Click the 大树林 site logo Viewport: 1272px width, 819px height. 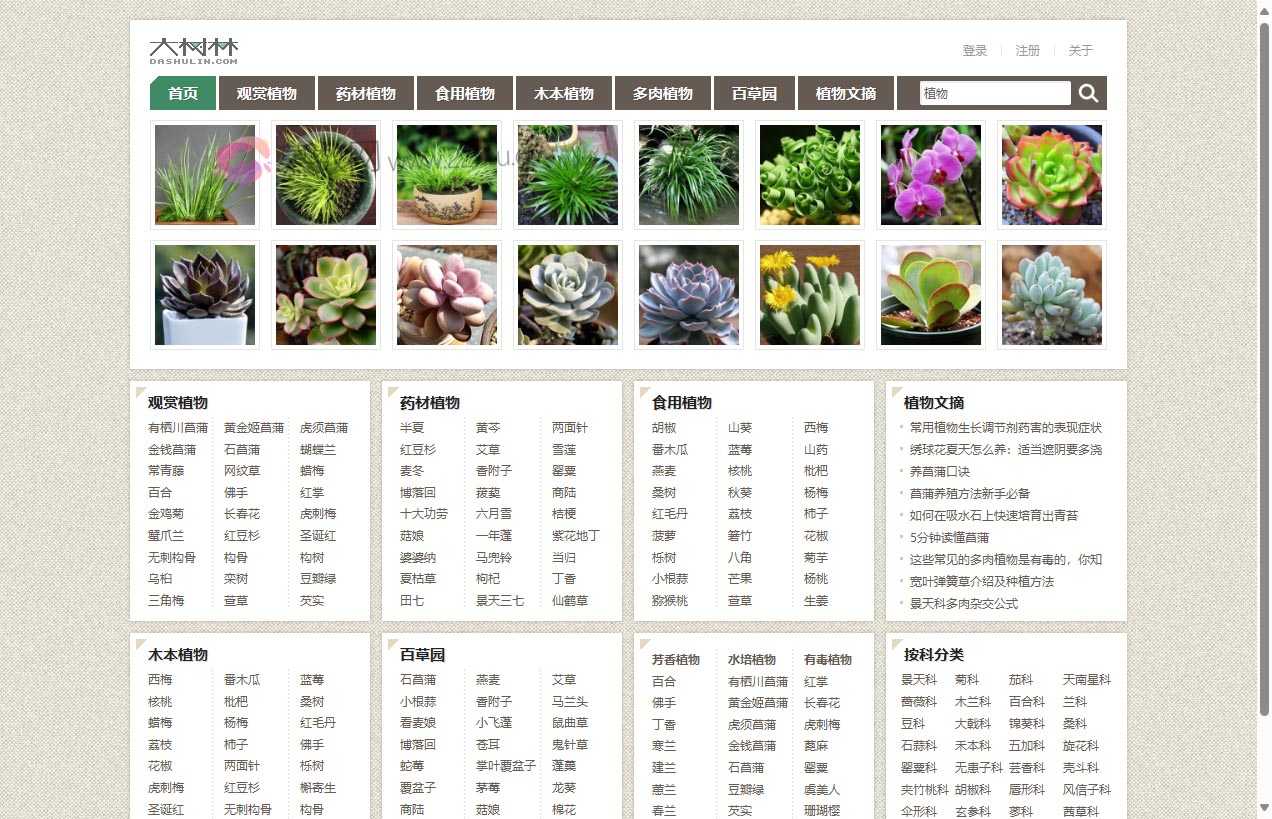click(194, 50)
